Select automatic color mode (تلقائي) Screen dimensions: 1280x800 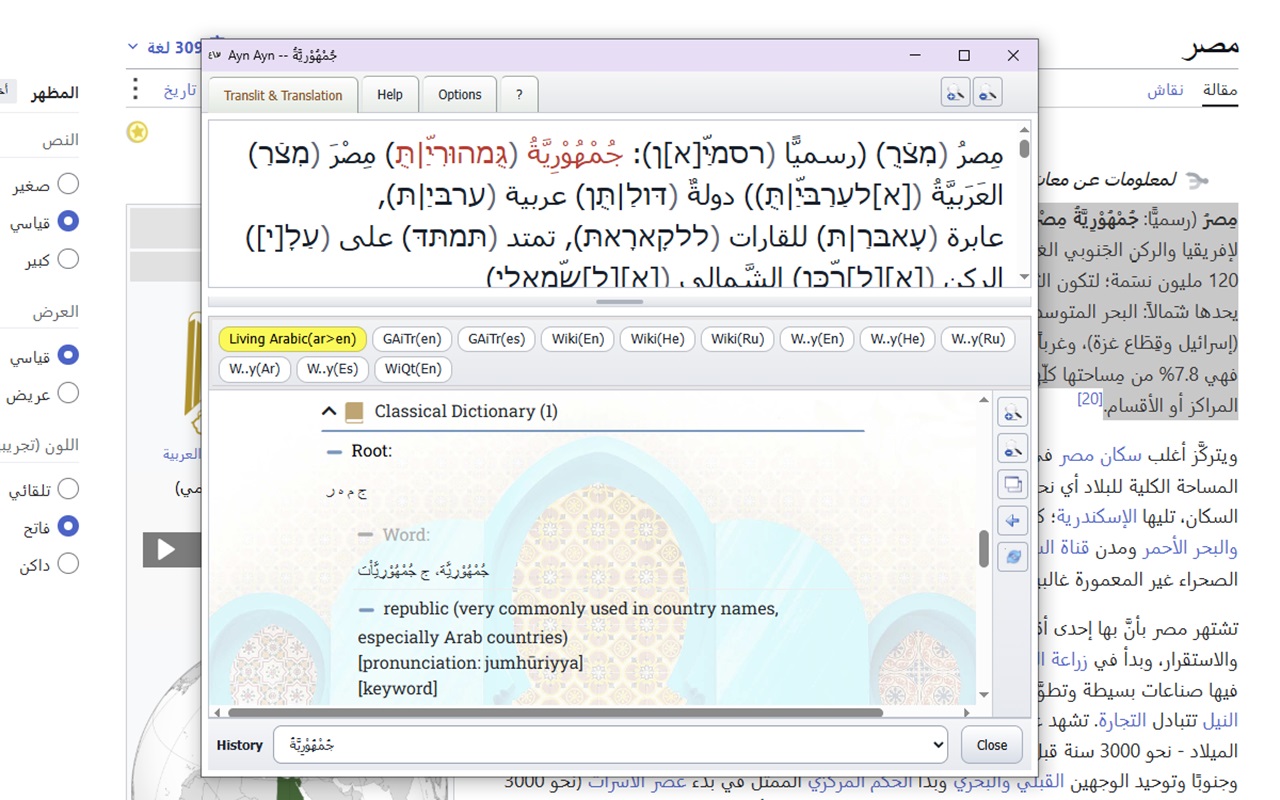[68, 489]
